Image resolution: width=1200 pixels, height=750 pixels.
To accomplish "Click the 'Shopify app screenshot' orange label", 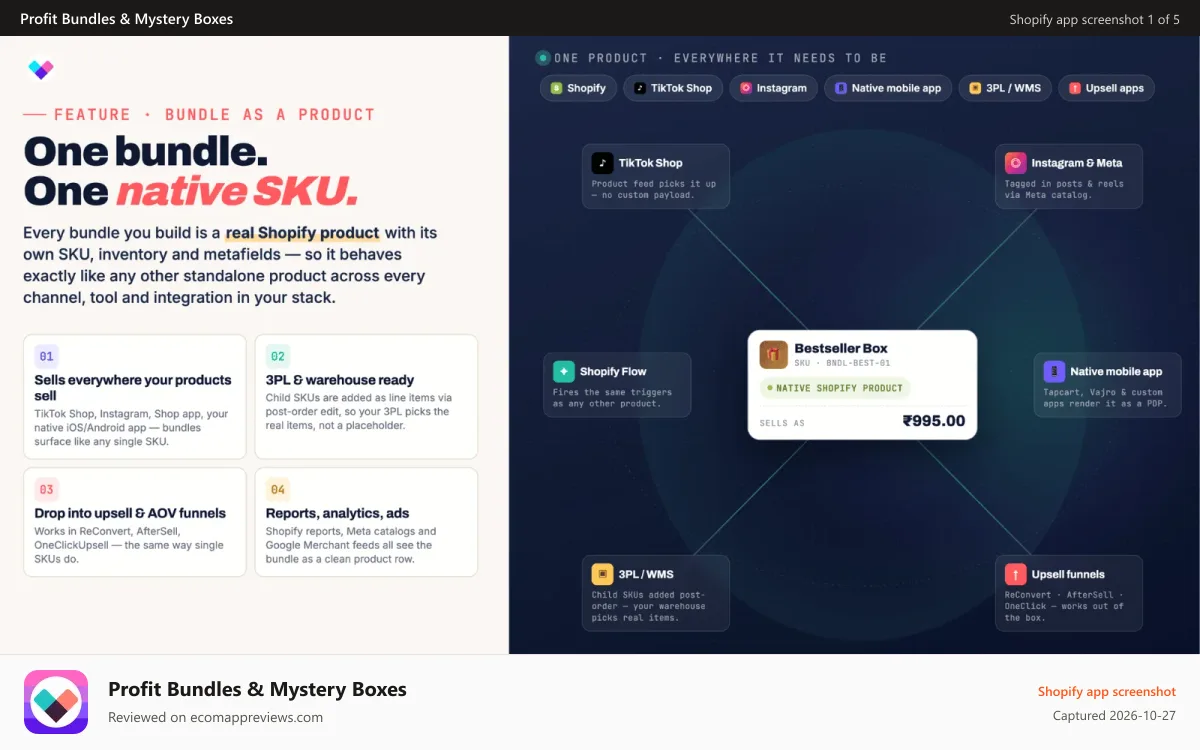I will pos(1107,691).
